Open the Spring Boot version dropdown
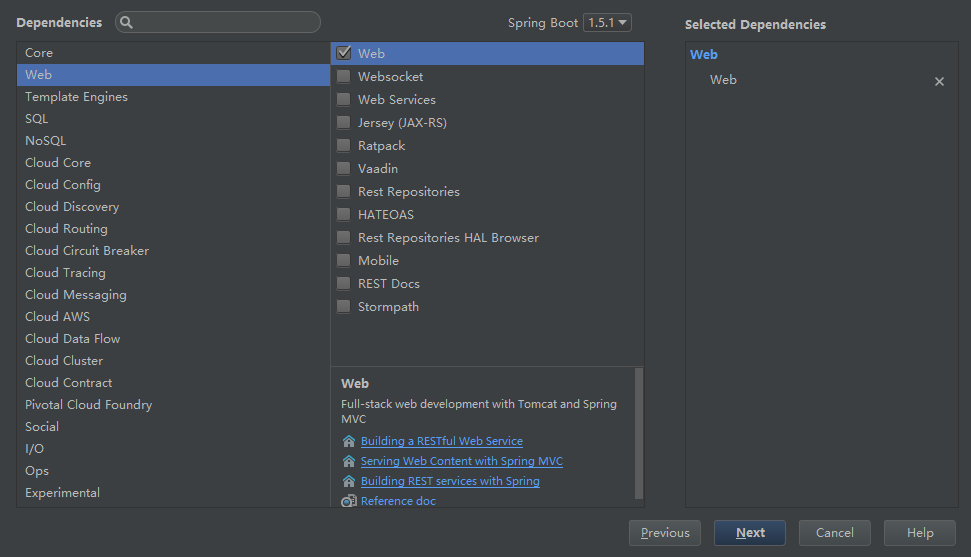The width and height of the screenshot is (971, 557). tap(607, 22)
